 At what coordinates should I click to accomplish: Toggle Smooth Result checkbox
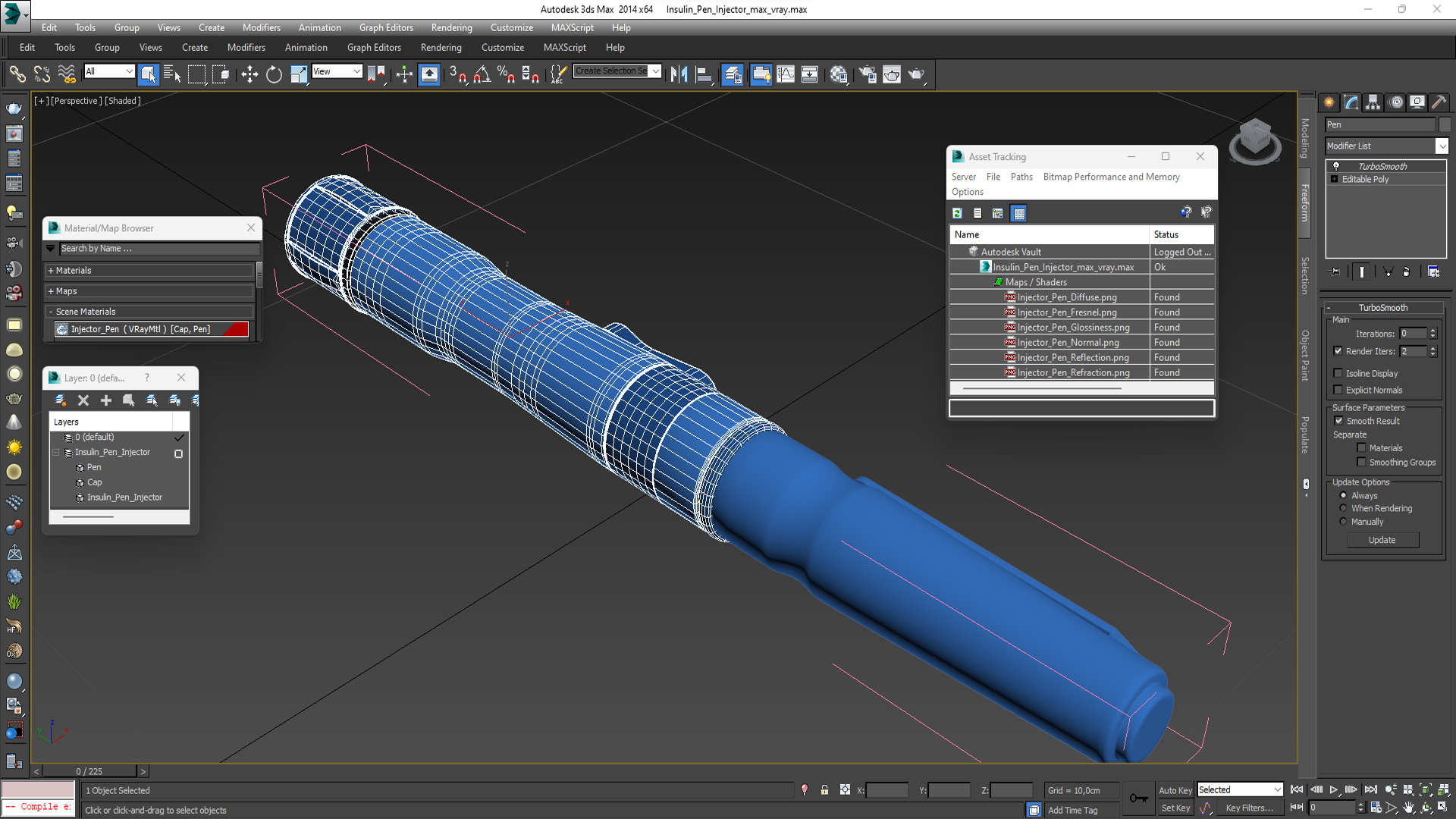coord(1338,421)
